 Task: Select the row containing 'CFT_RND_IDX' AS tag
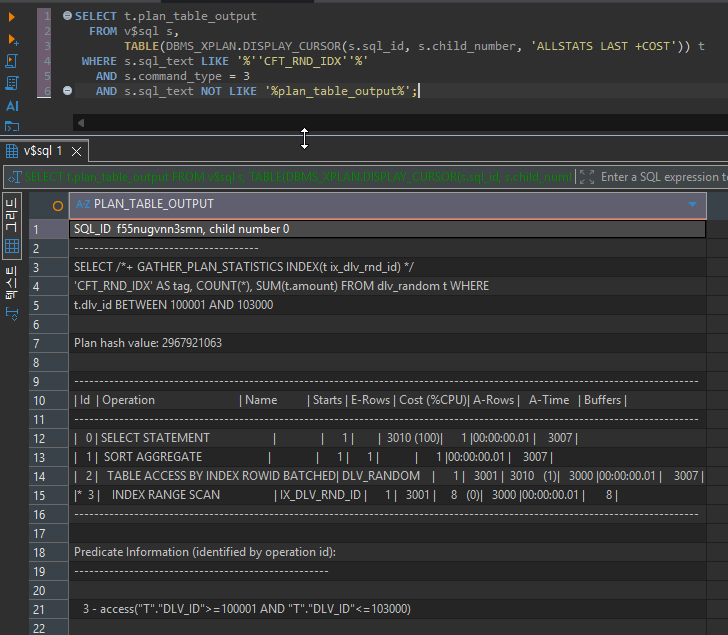coord(387,286)
